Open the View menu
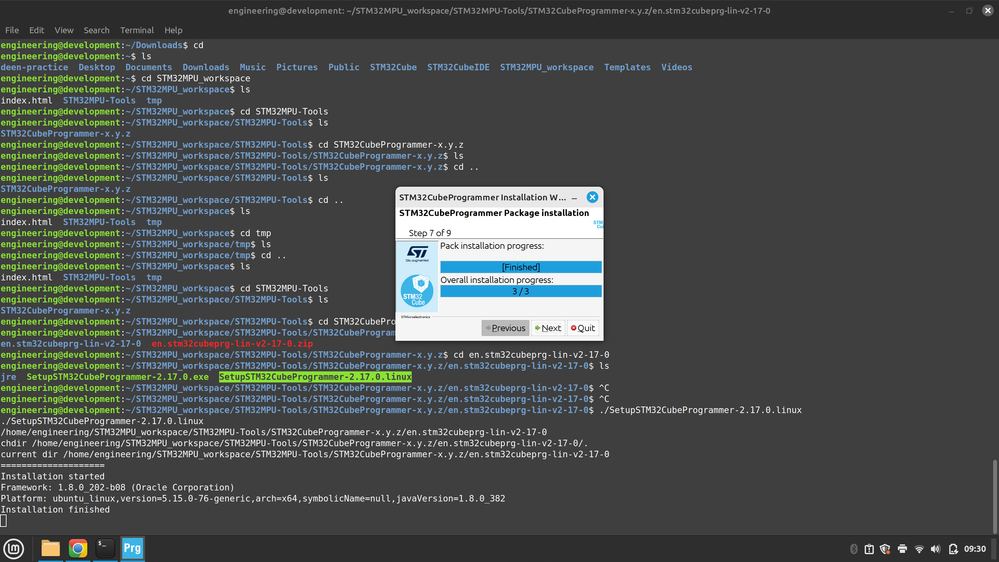This screenshot has height=562, width=999. click(64, 30)
